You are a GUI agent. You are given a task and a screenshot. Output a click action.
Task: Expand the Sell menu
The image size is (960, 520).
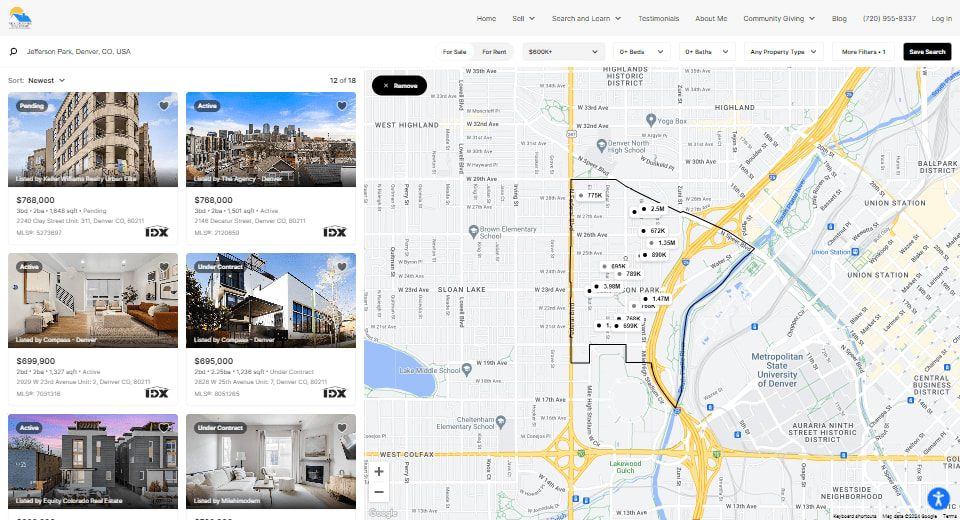coord(523,18)
